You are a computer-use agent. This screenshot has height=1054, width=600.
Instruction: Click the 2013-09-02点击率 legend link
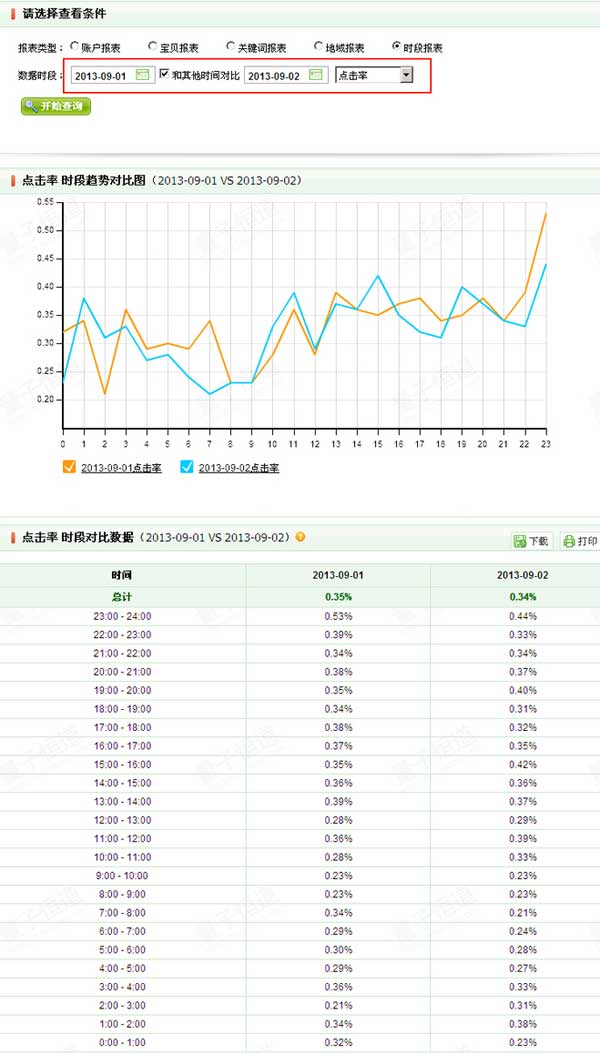pos(239,468)
